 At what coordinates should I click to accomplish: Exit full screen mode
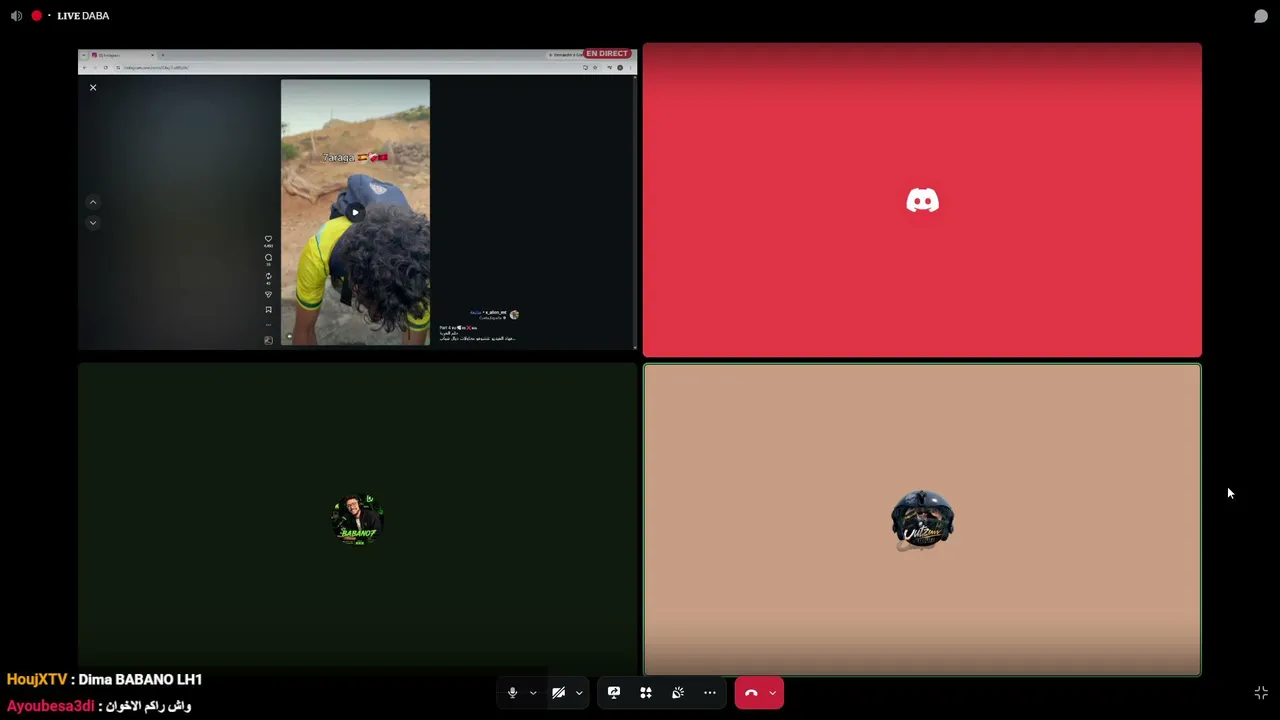(x=1261, y=693)
